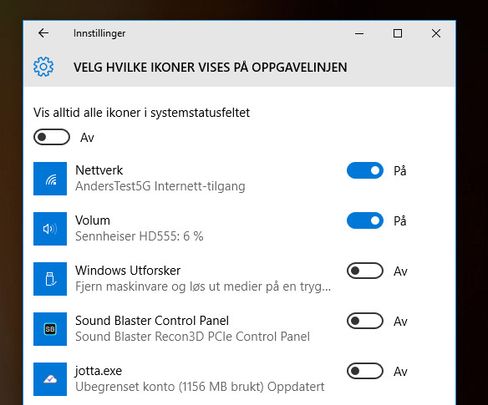
Task: Click the Innstillinger window title
Action: click(99, 33)
